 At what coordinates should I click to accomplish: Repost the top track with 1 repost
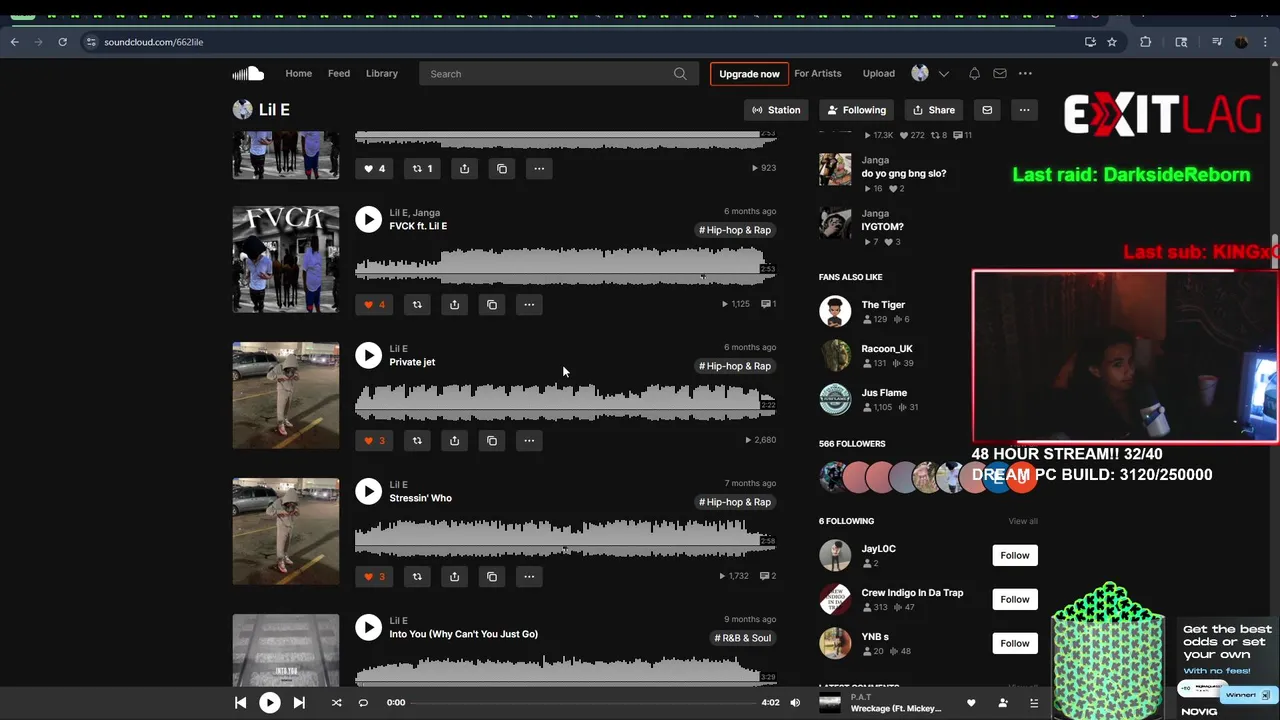[x=422, y=168]
